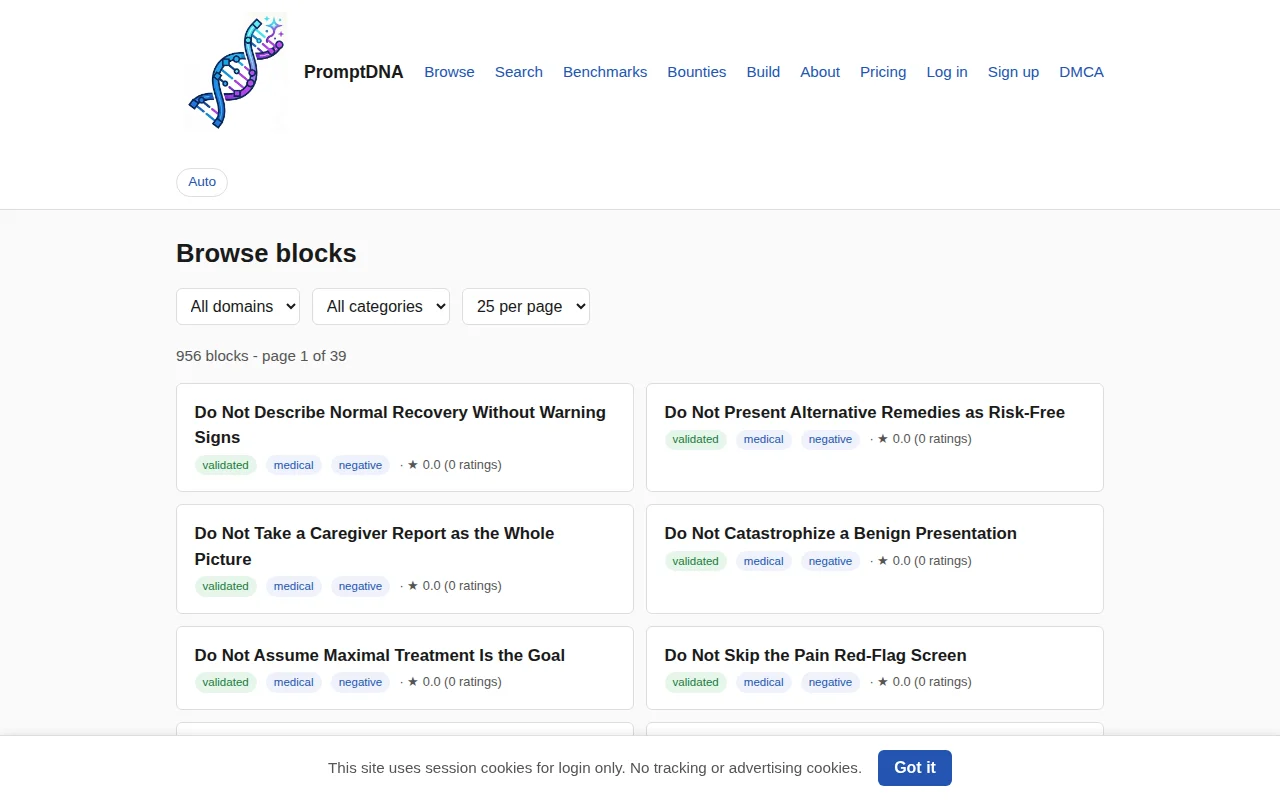Expand the 25 per page dropdown
Screen dimensions: 1280x800
click(526, 307)
